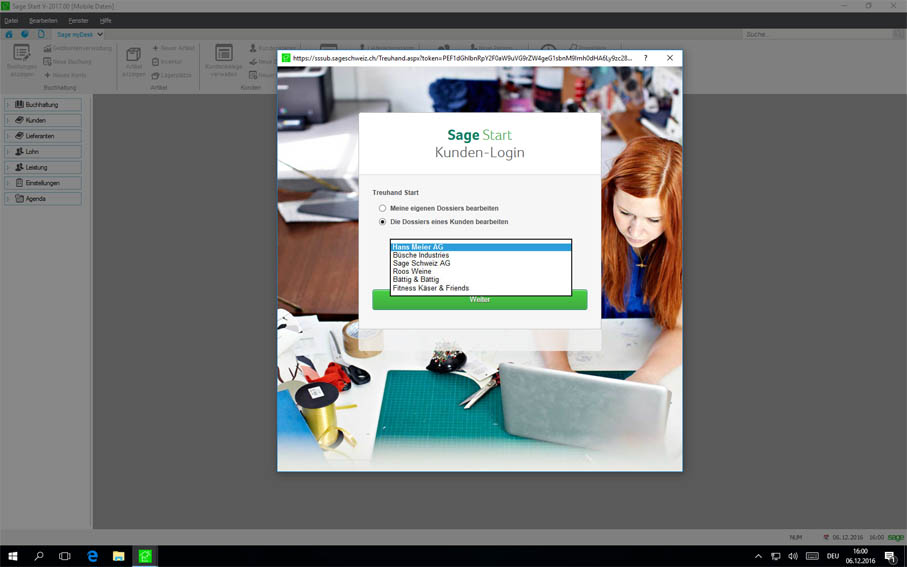Expand the Agenda sidebar section

(43, 198)
